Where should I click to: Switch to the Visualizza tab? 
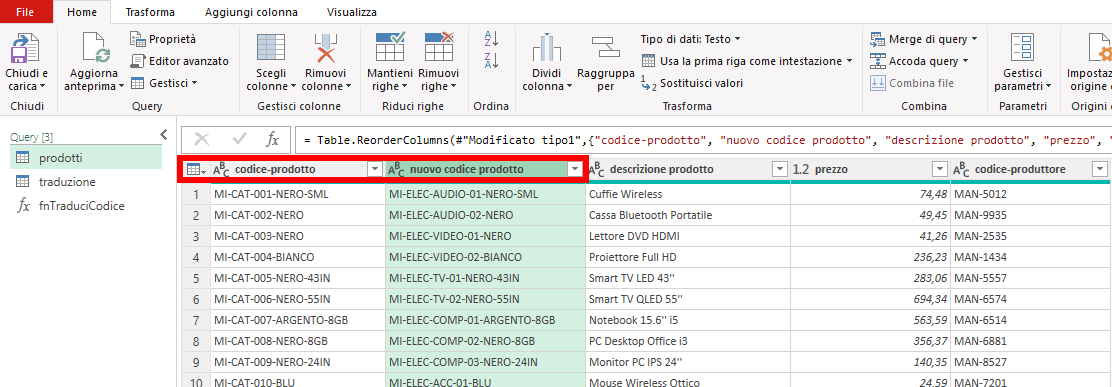point(352,12)
